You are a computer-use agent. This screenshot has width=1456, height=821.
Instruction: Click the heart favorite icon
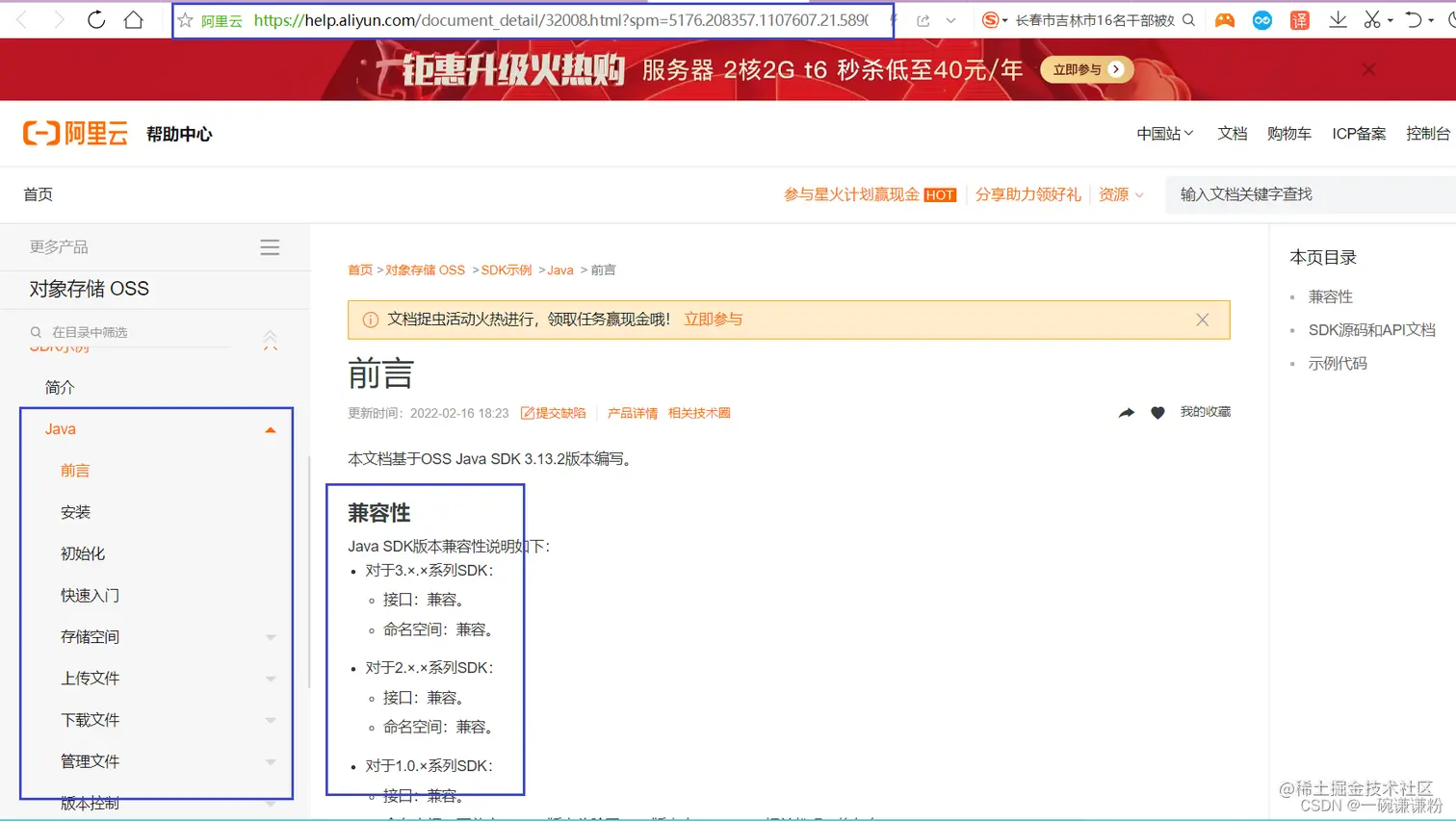(x=1157, y=413)
